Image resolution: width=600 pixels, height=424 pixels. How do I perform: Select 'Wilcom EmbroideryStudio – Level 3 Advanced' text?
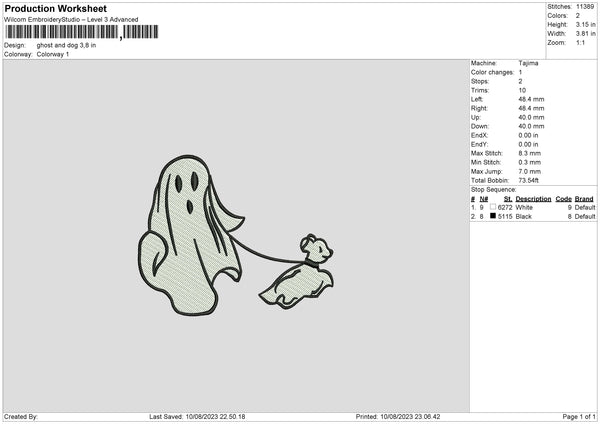click(71, 20)
